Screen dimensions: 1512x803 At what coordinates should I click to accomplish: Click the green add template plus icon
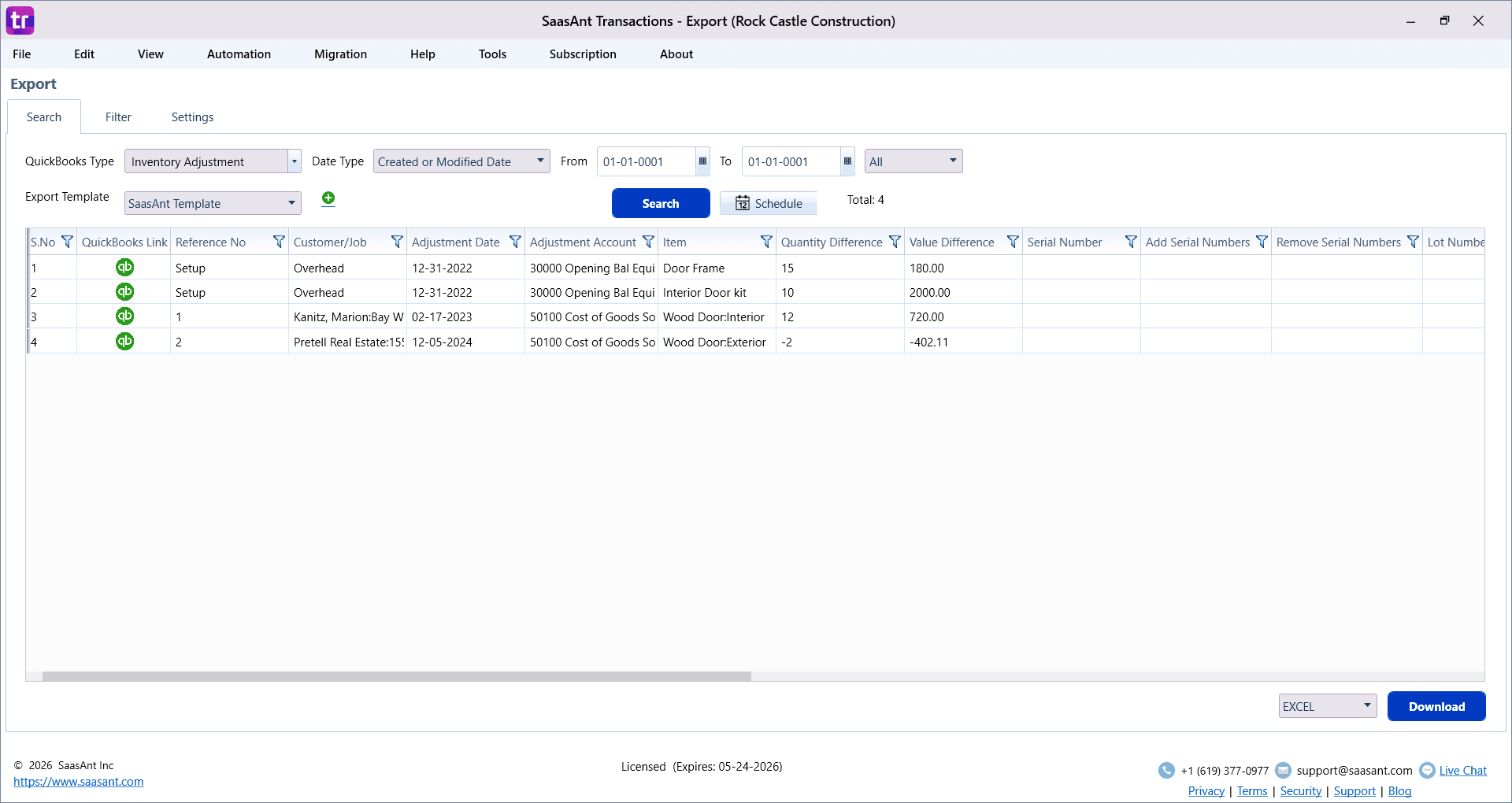click(x=328, y=198)
